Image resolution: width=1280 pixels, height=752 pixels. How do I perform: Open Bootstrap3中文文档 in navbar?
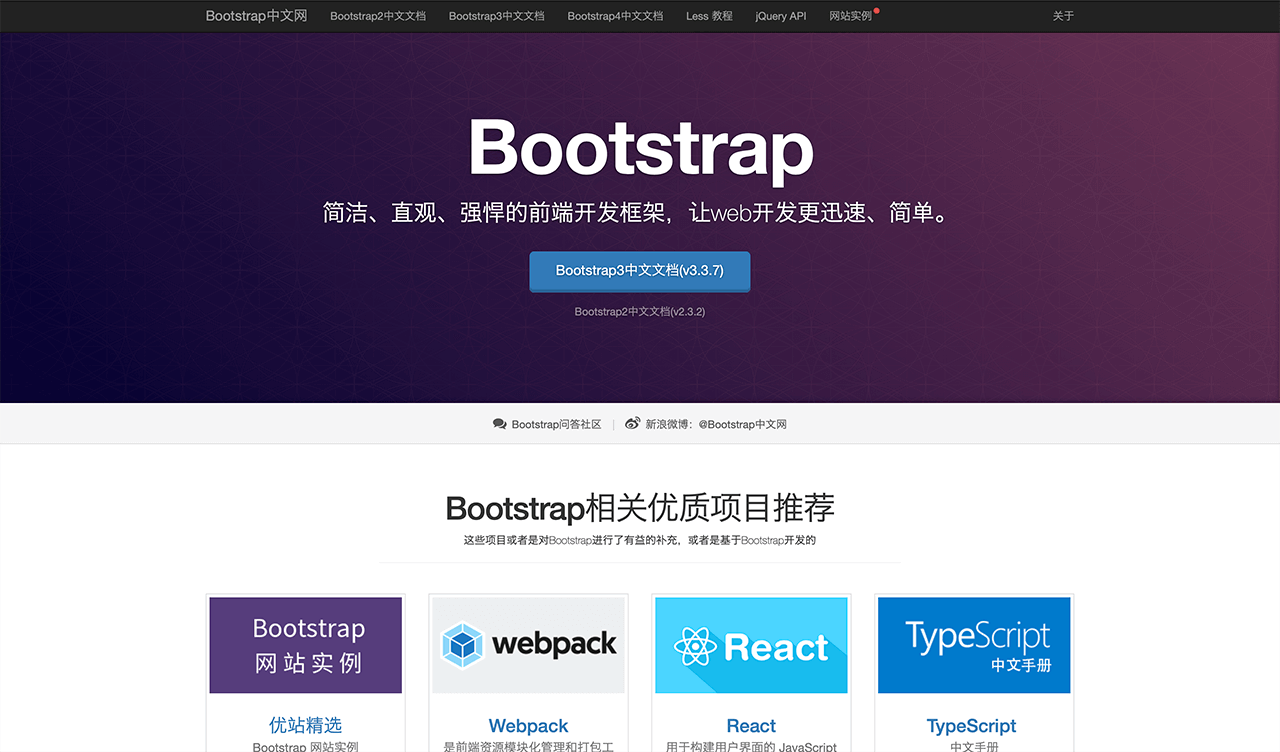coord(496,16)
